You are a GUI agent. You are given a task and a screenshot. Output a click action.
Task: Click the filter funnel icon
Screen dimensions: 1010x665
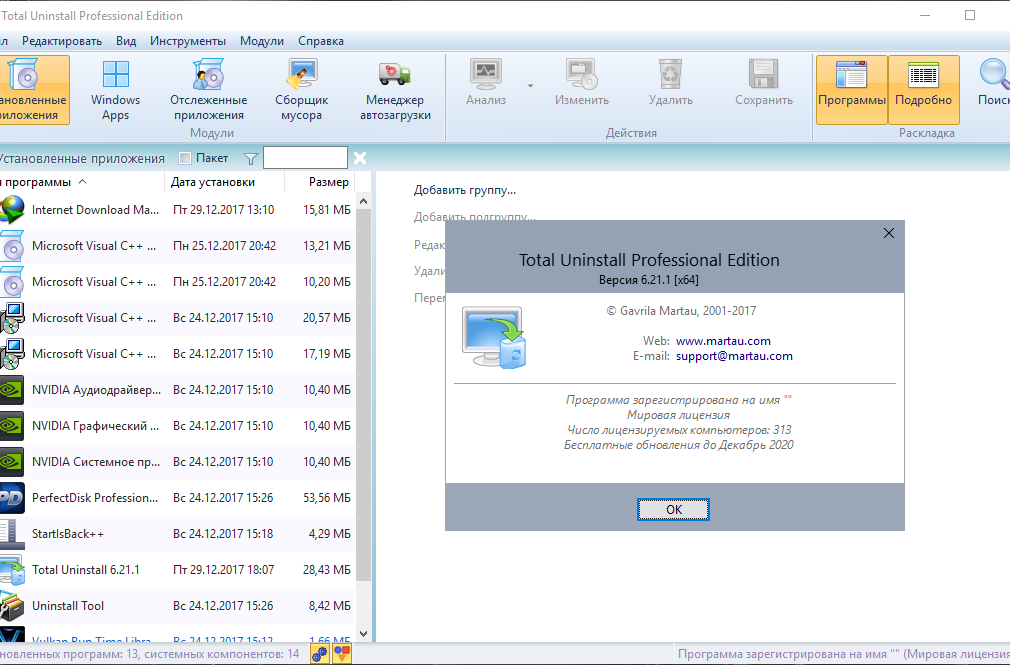(251, 159)
